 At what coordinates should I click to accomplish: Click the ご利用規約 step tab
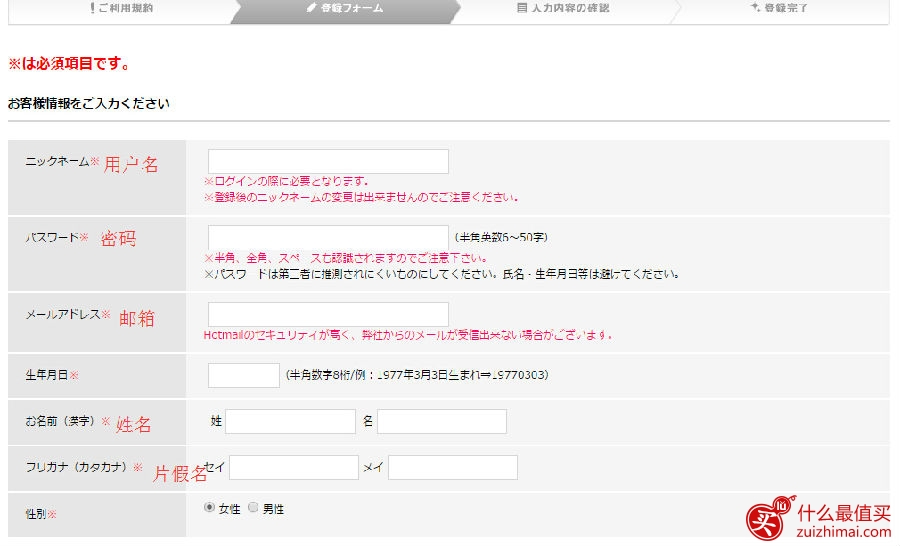tap(122, 10)
